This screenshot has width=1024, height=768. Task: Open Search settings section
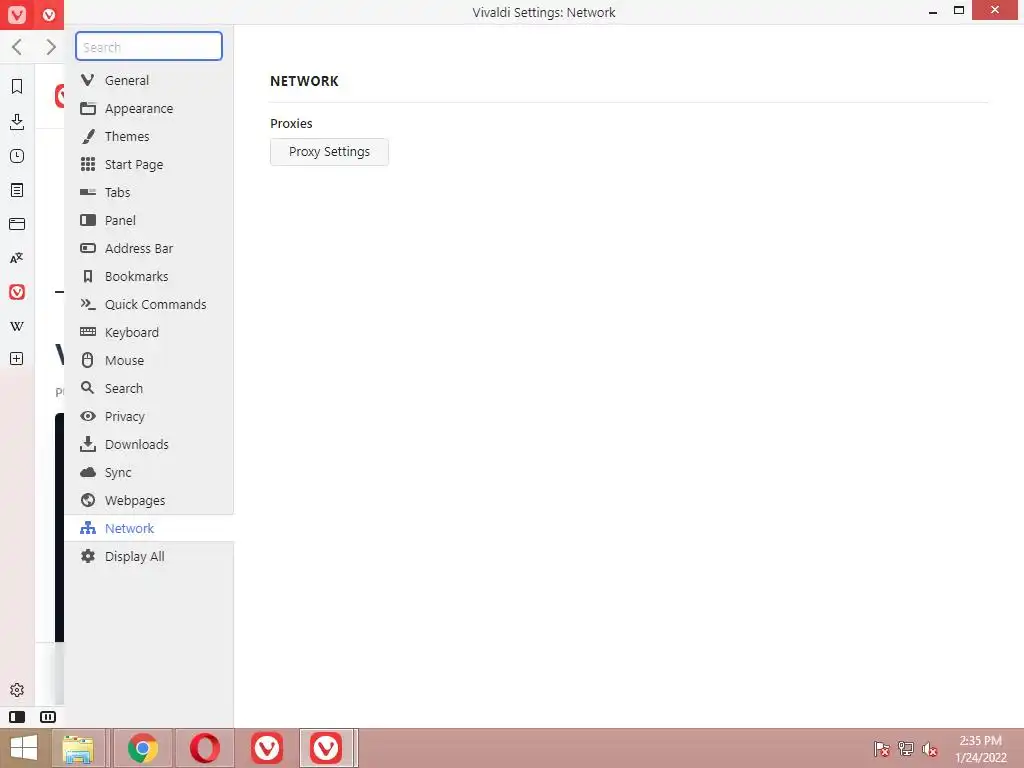149,389
